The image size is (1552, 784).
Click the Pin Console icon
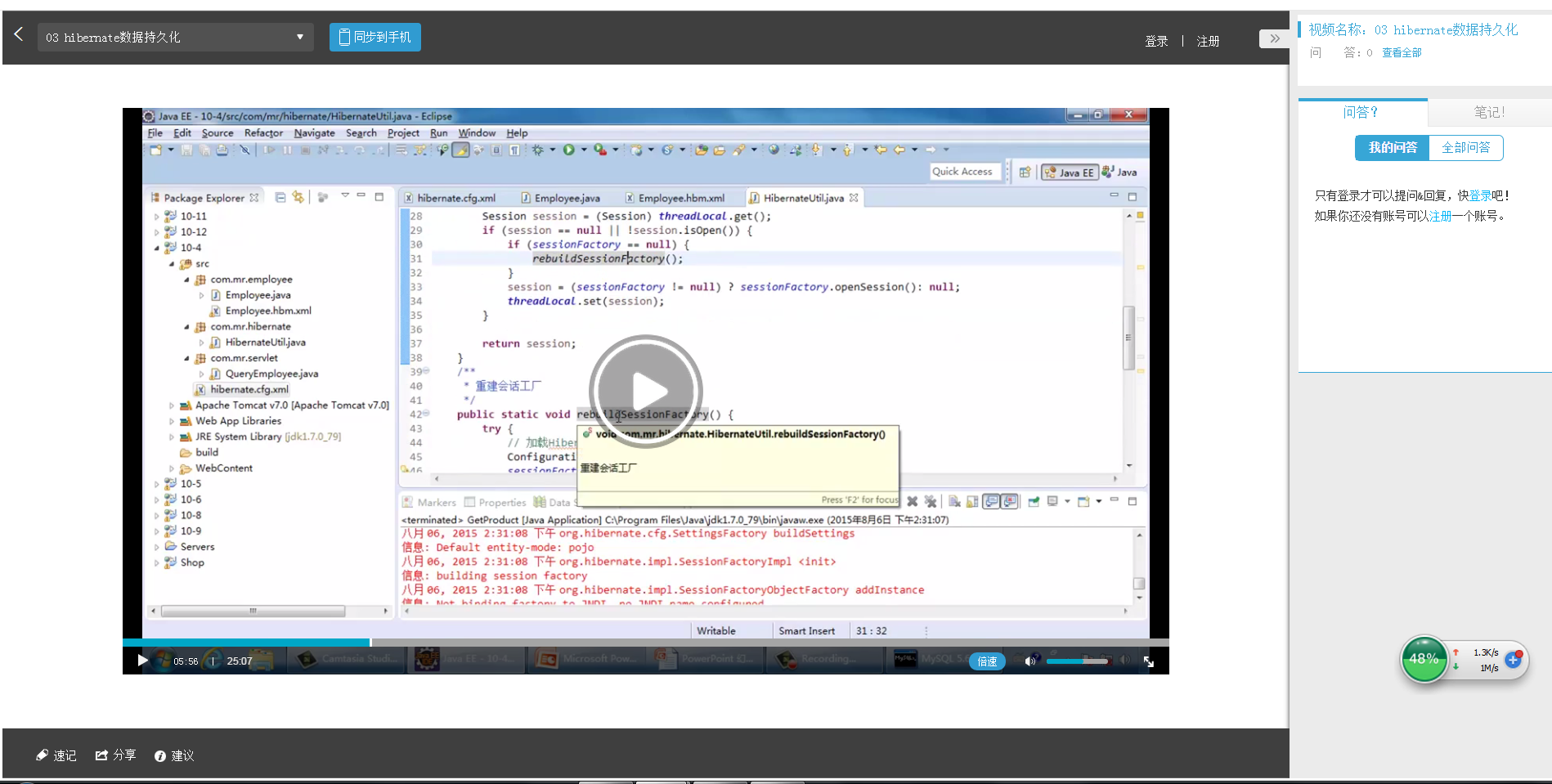point(1034,501)
